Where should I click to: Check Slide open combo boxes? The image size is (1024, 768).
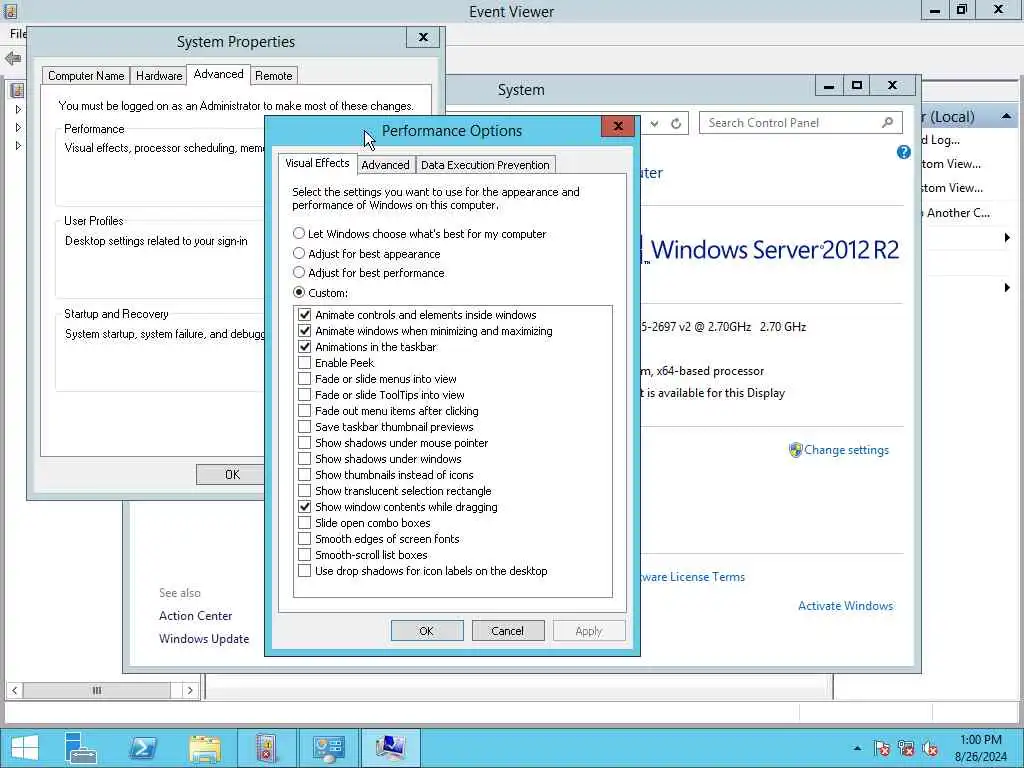tap(304, 522)
